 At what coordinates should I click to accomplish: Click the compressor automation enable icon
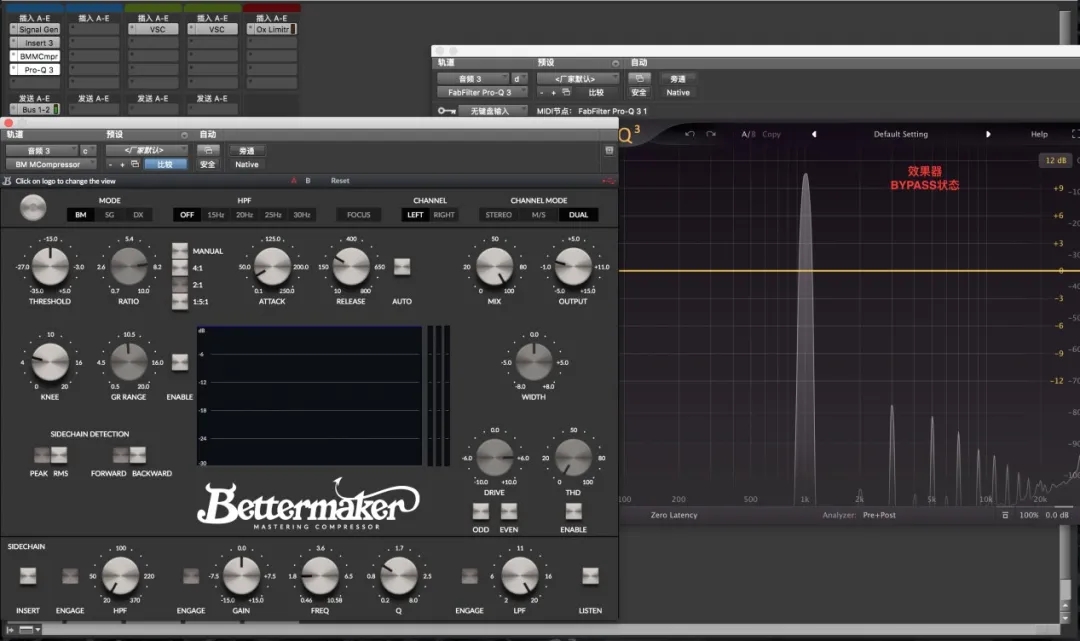click(208, 150)
